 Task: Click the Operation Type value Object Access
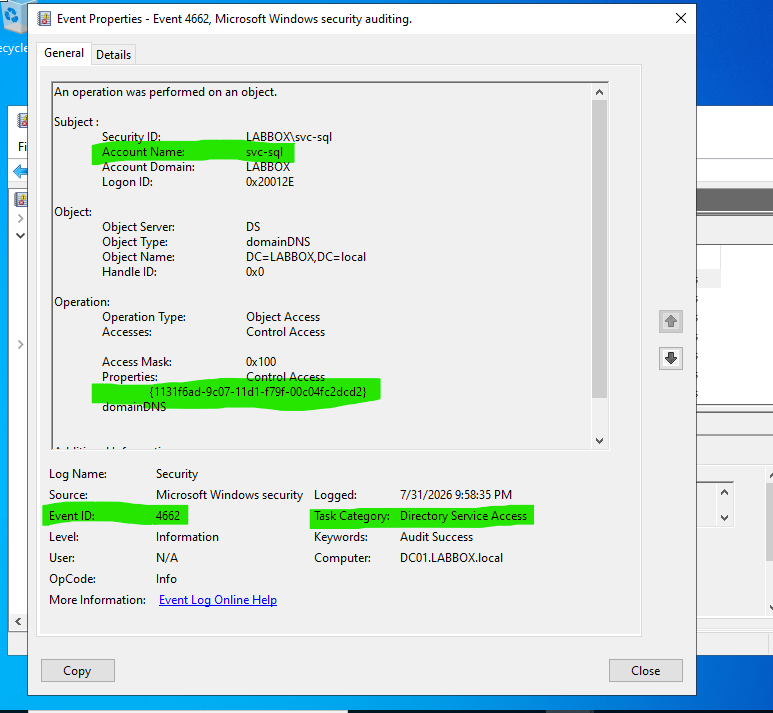coord(282,317)
